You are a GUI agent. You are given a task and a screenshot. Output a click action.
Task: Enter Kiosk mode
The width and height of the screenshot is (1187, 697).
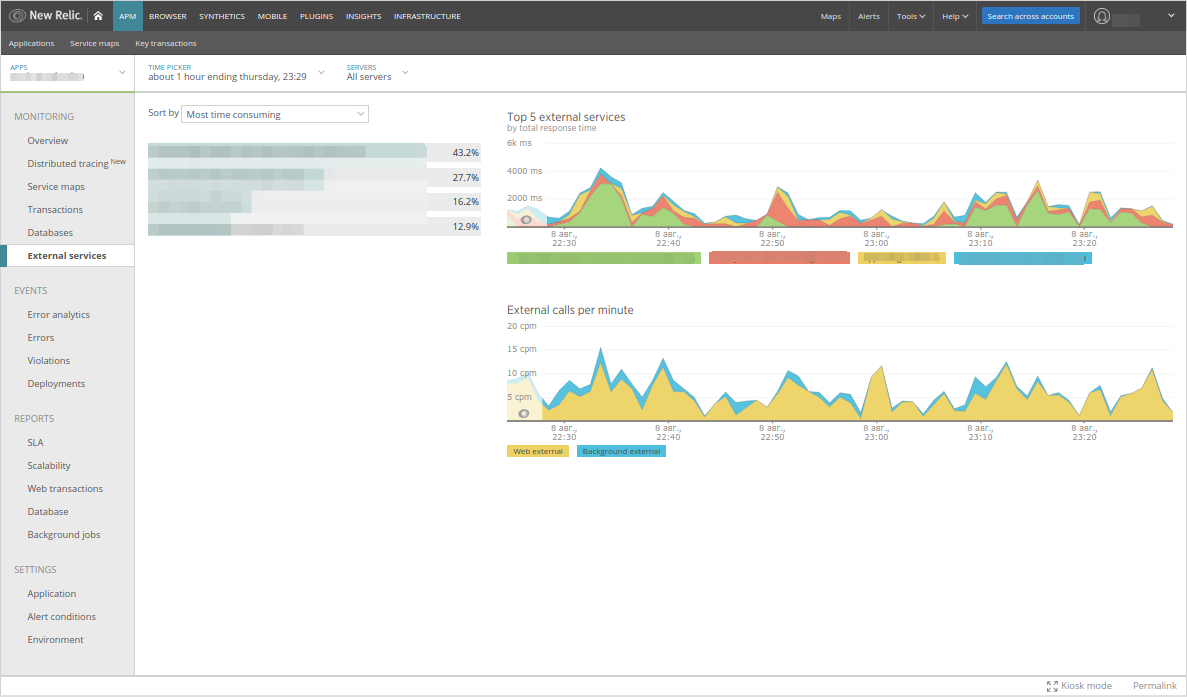[1079, 685]
